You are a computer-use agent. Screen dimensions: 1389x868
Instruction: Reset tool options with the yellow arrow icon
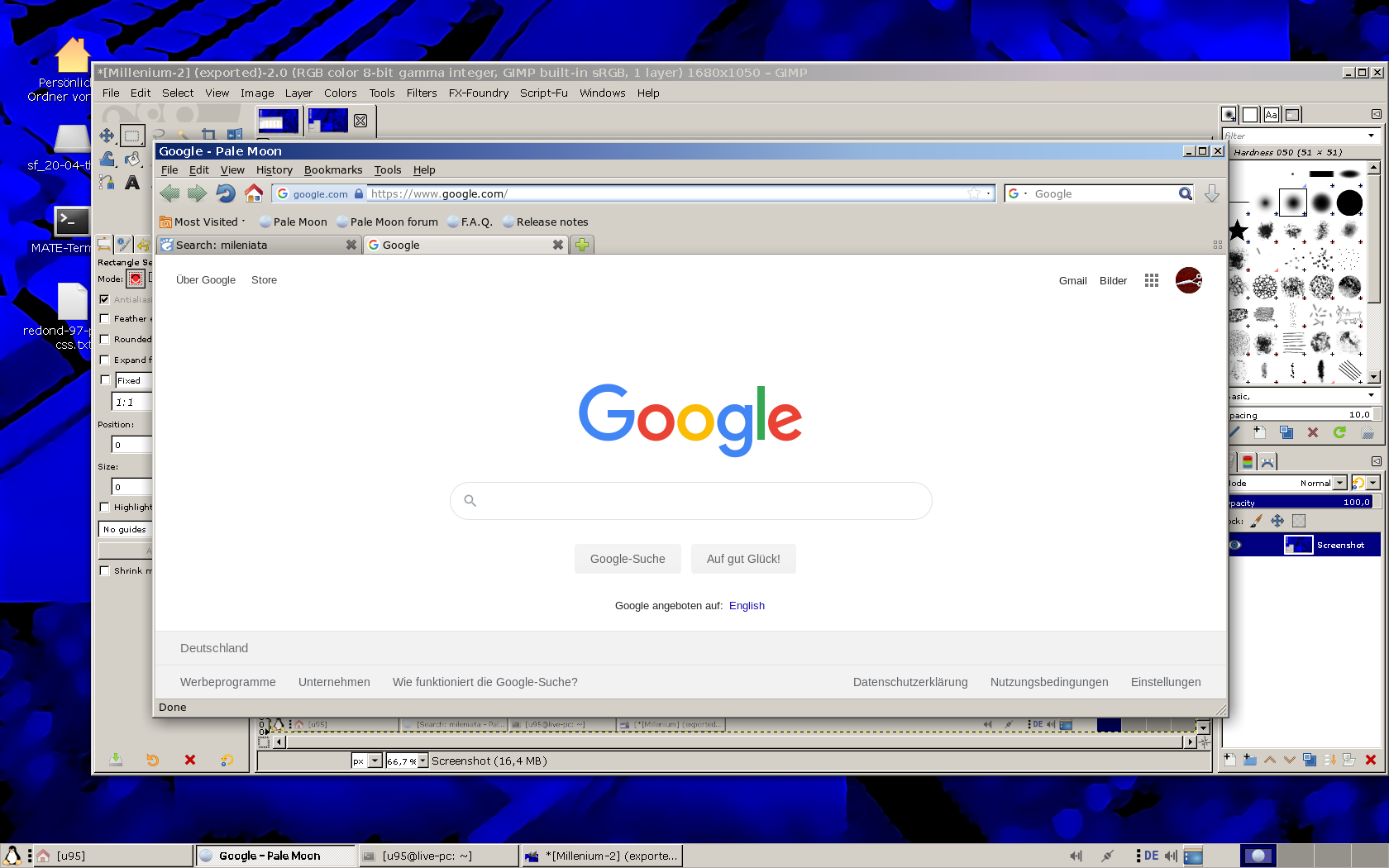click(x=227, y=760)
